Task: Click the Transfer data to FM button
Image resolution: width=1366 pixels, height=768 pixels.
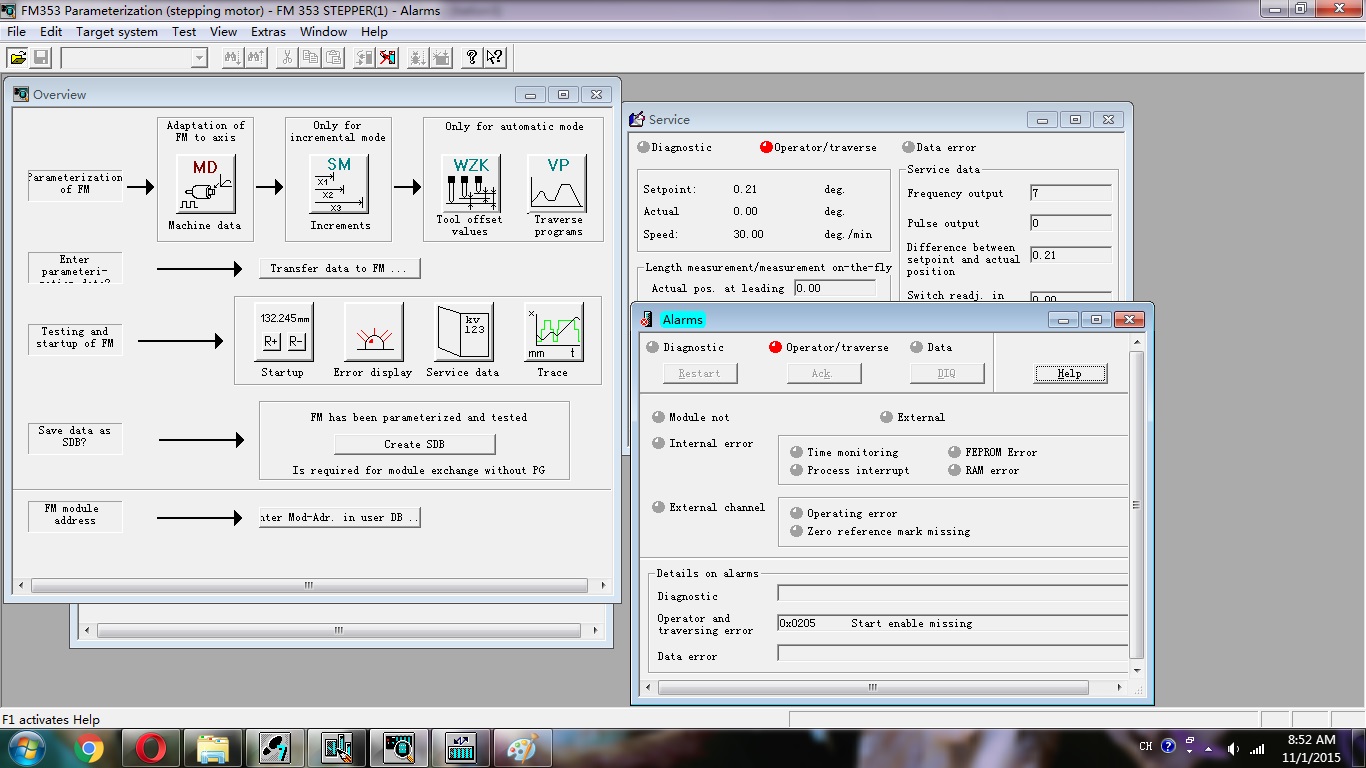Action: coord(339,268)
